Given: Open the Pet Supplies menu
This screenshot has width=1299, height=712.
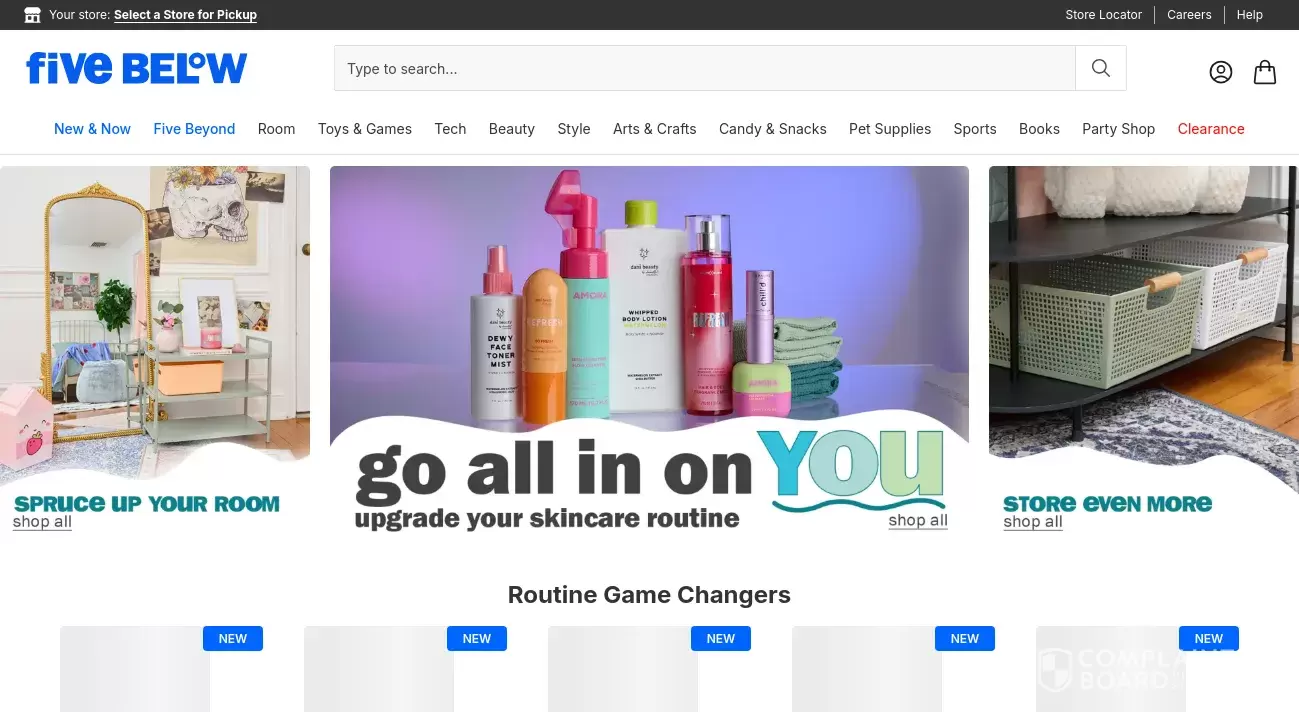Looking at the screenshot, I should [x=890, y=129].
